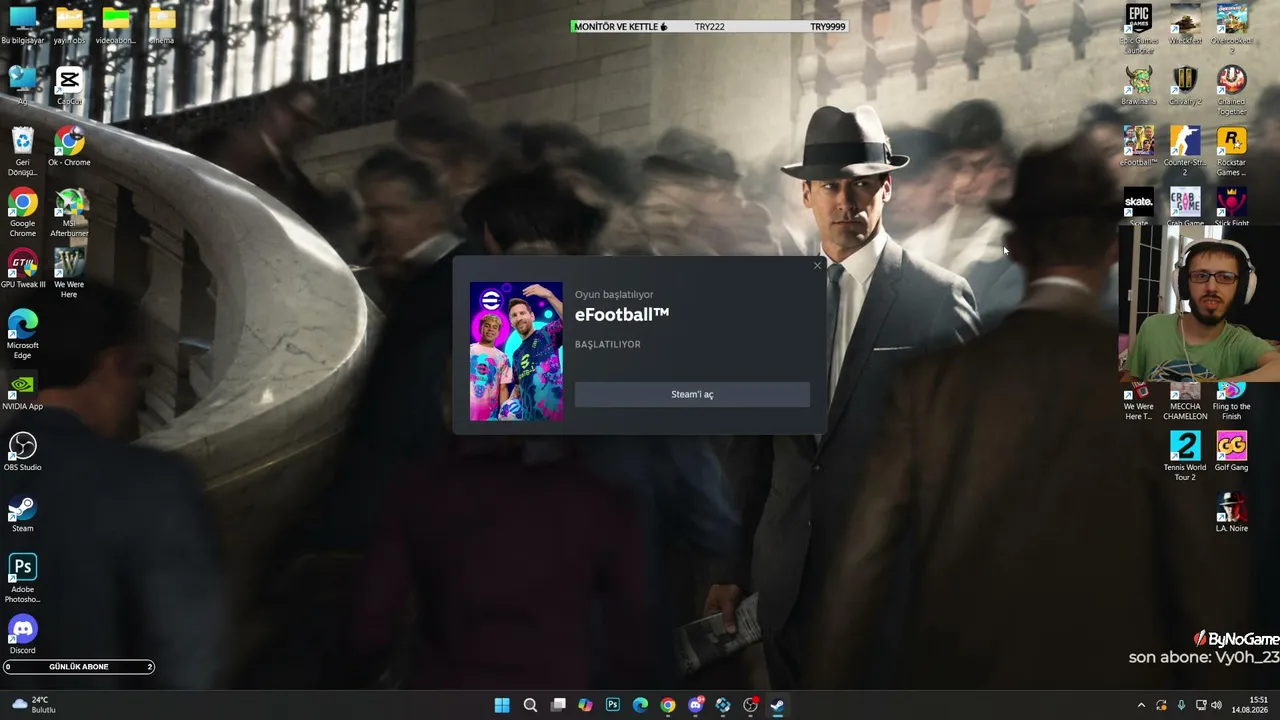Select the Google Chrome desktop shortcut

[22, 212]
